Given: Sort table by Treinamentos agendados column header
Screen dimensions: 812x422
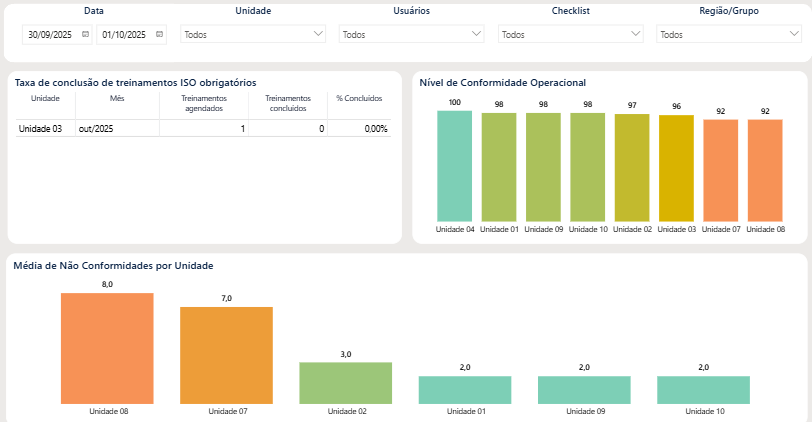Looking at the screenshot, I should pos(204,103).
